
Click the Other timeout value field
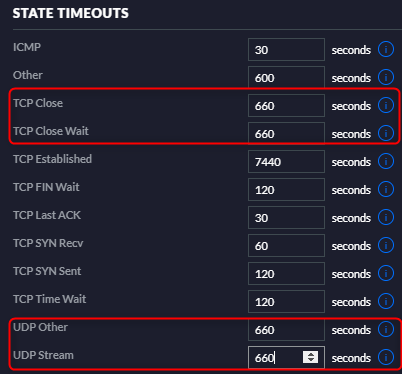(x=286, y=77)
